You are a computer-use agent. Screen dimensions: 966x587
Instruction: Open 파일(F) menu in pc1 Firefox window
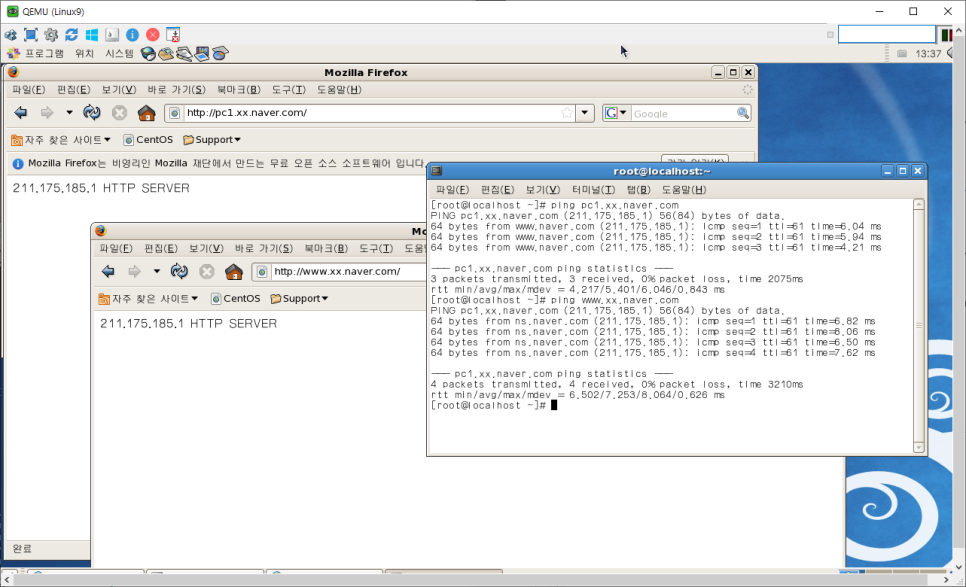pyautogui.click(x=28, y=90)
